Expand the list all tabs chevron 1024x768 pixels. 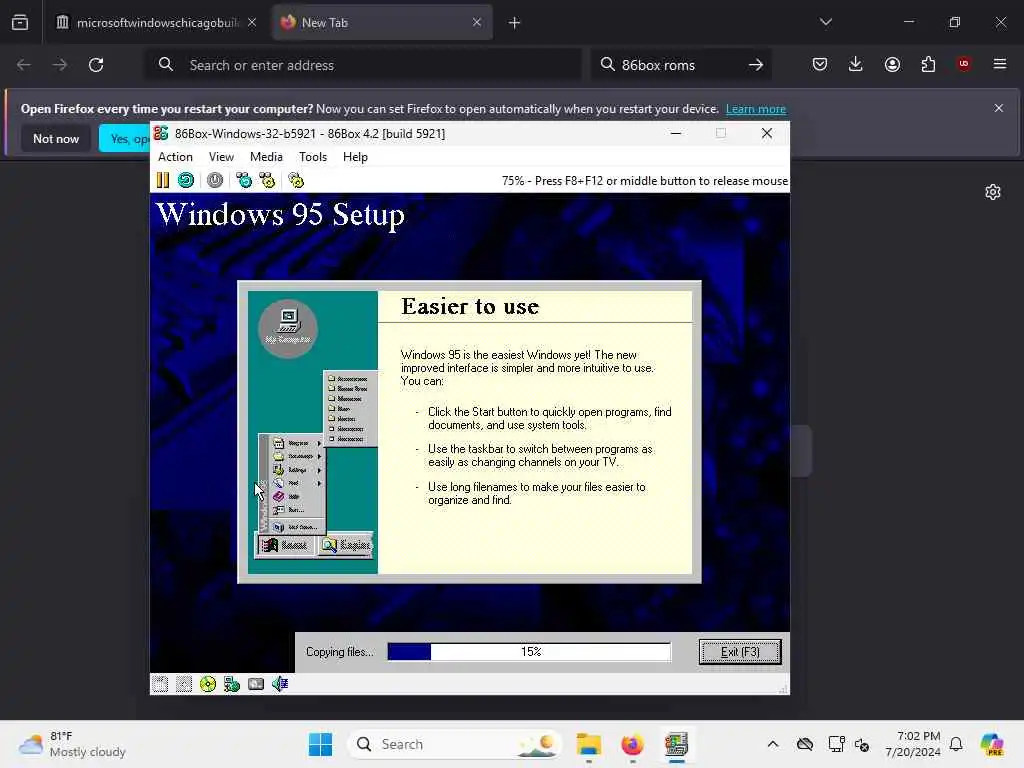point(825,22)
